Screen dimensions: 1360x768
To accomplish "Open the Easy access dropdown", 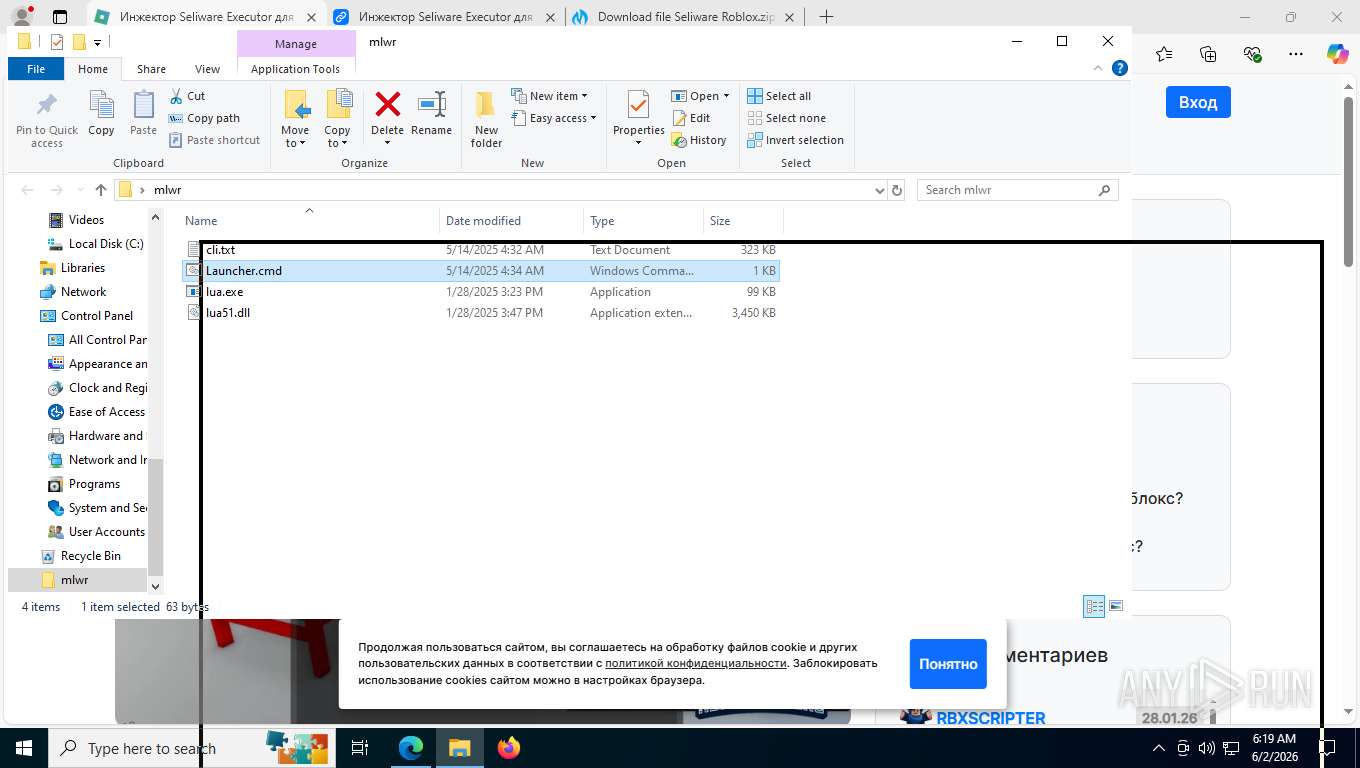I will point(554,118).
